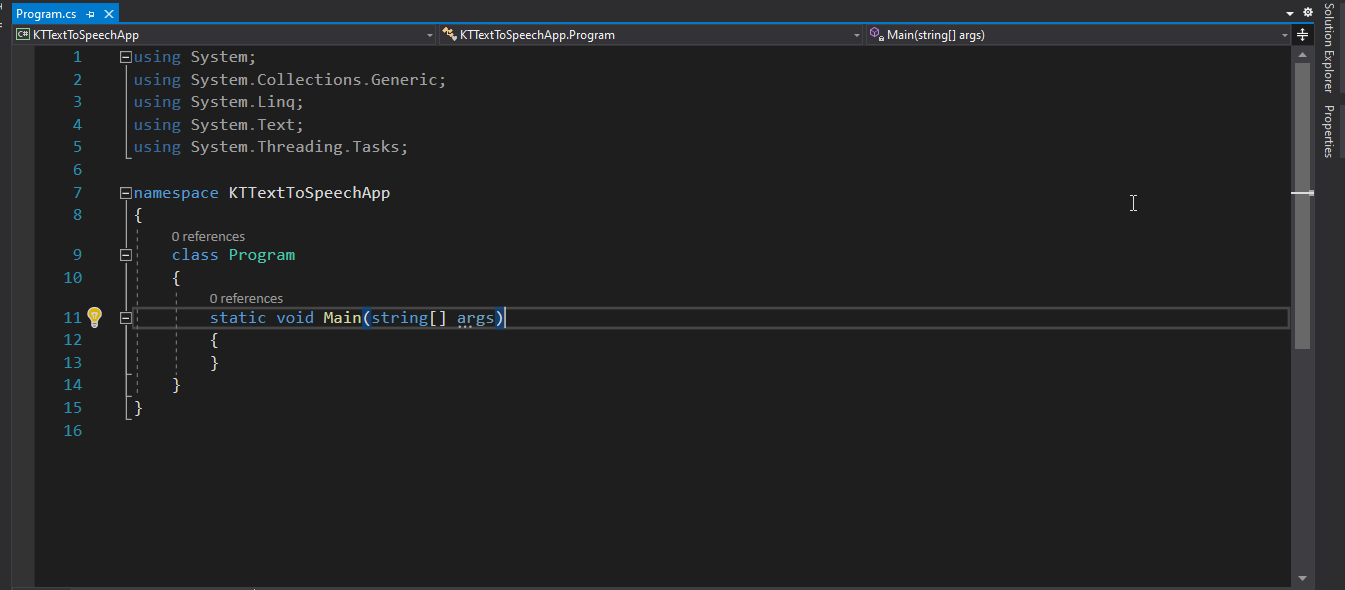1345x590 pixels.
Task: Open the Main(string[] args) member dropdown
Action: pos(1285,35)
